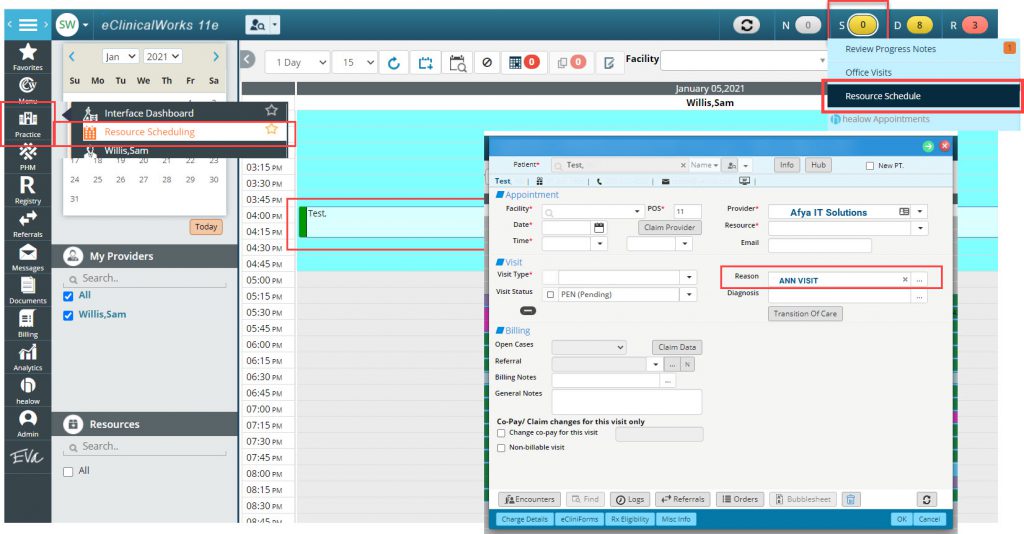Select Office Visits menu item
This screenshot has height=534, width=1024.
coord(868,72)
